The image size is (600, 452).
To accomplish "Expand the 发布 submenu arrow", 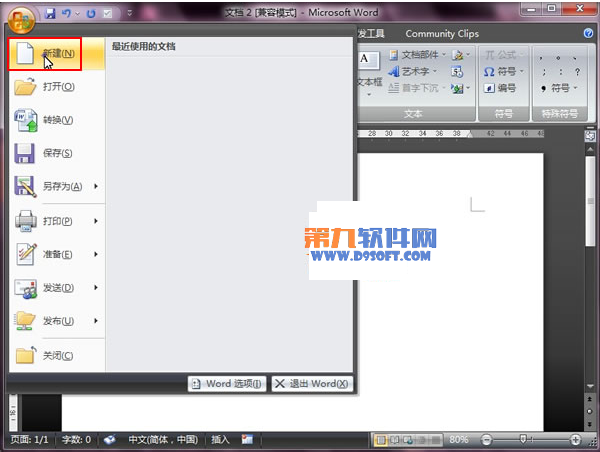I will pyautogui.click(x=96, y=321).
